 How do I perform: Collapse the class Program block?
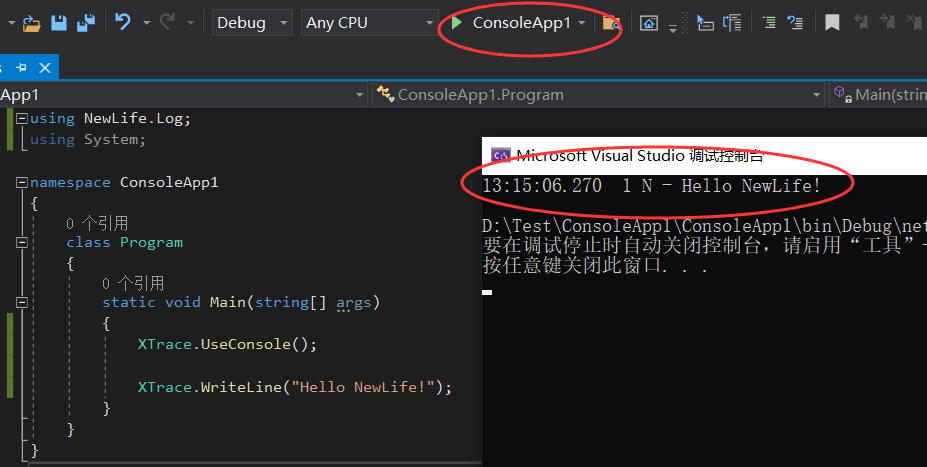click(x=22, y=242)
